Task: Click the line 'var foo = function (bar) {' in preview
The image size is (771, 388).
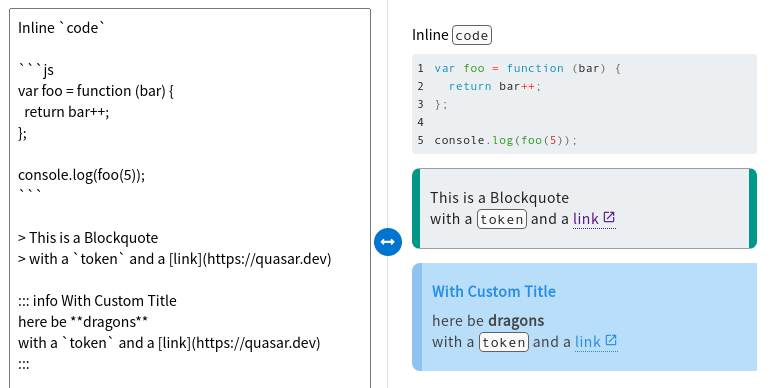Action: pos(527,68)
